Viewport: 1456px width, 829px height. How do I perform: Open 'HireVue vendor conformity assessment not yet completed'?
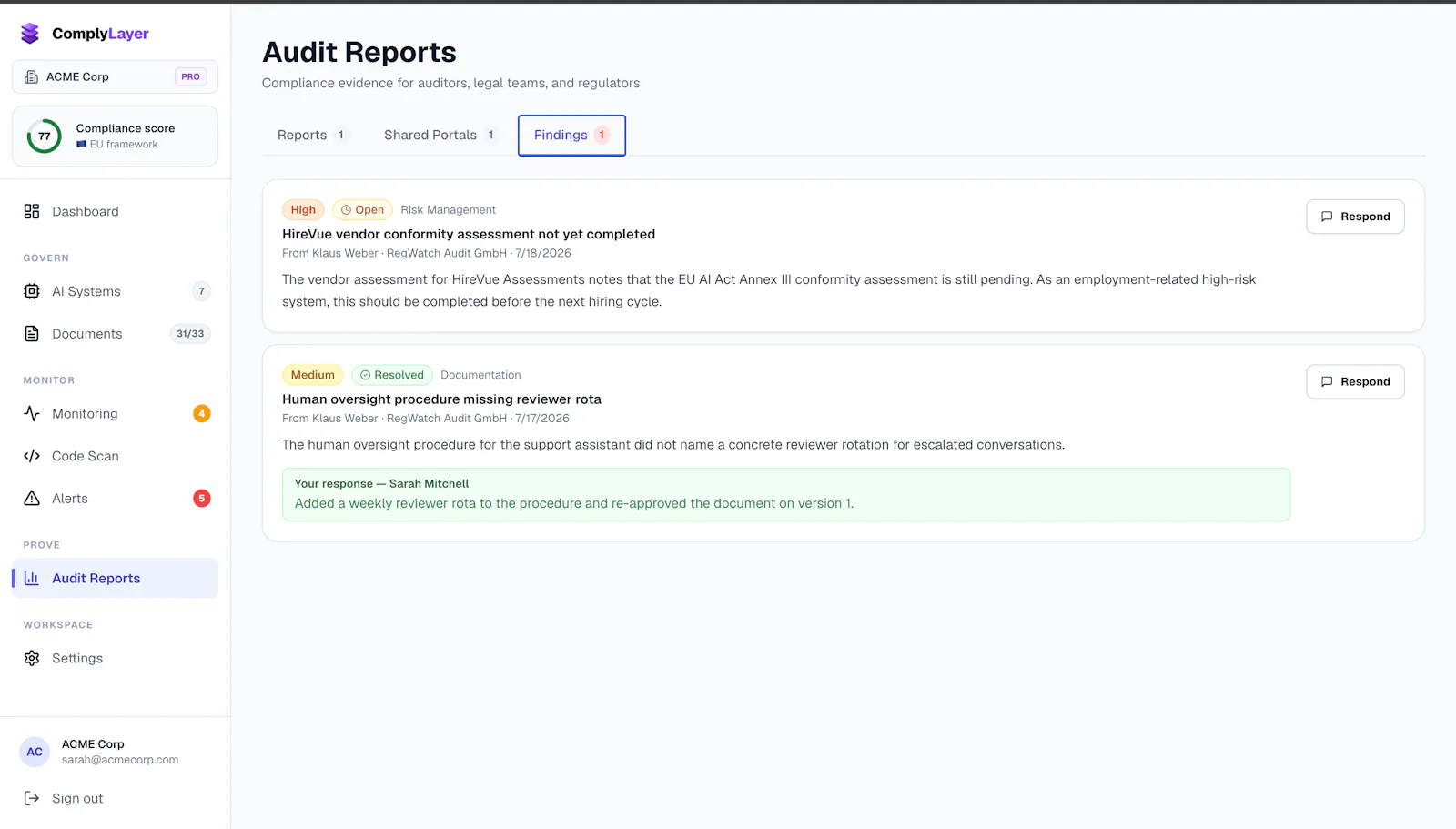469,234
